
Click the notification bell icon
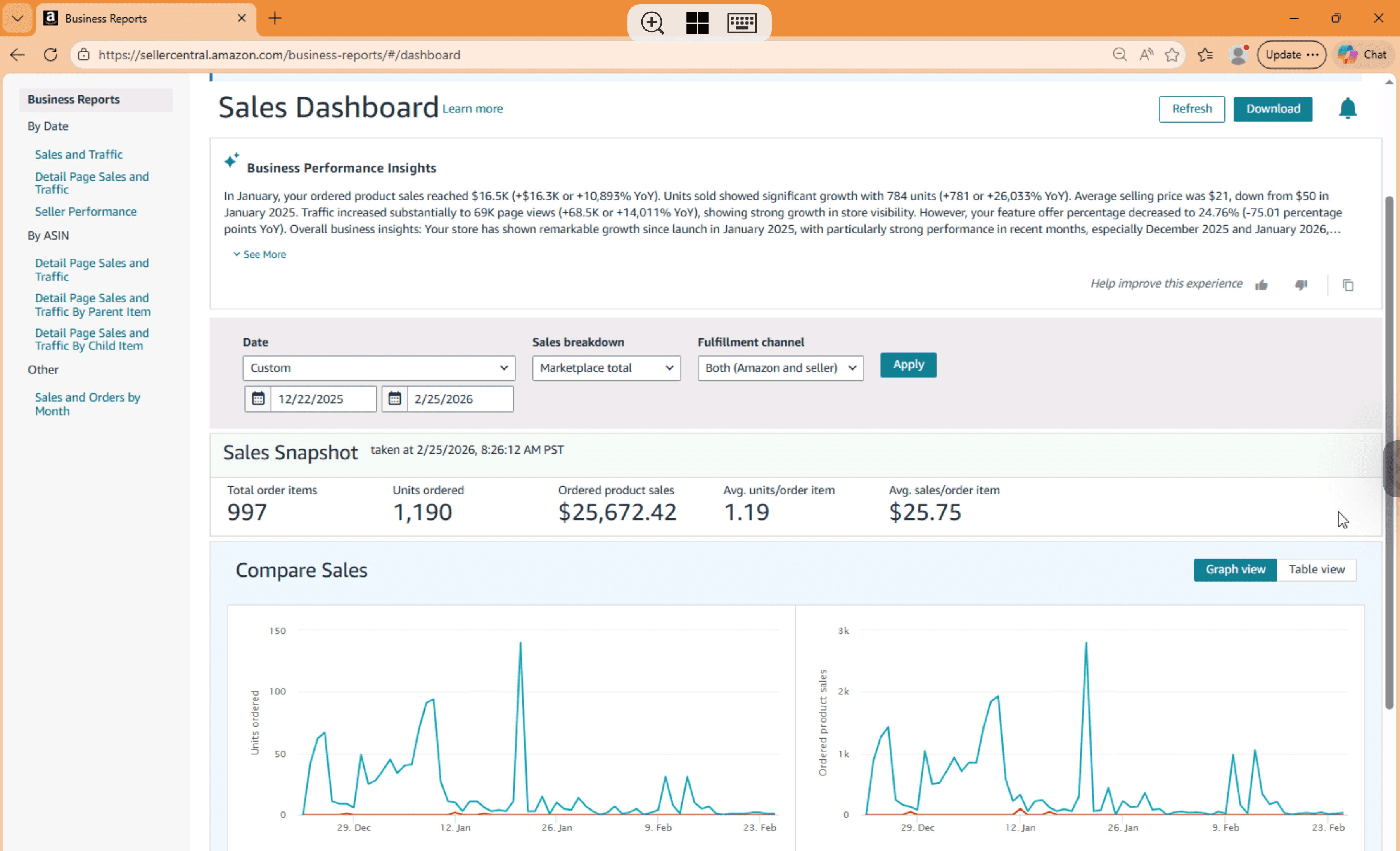click(1347, 109)
